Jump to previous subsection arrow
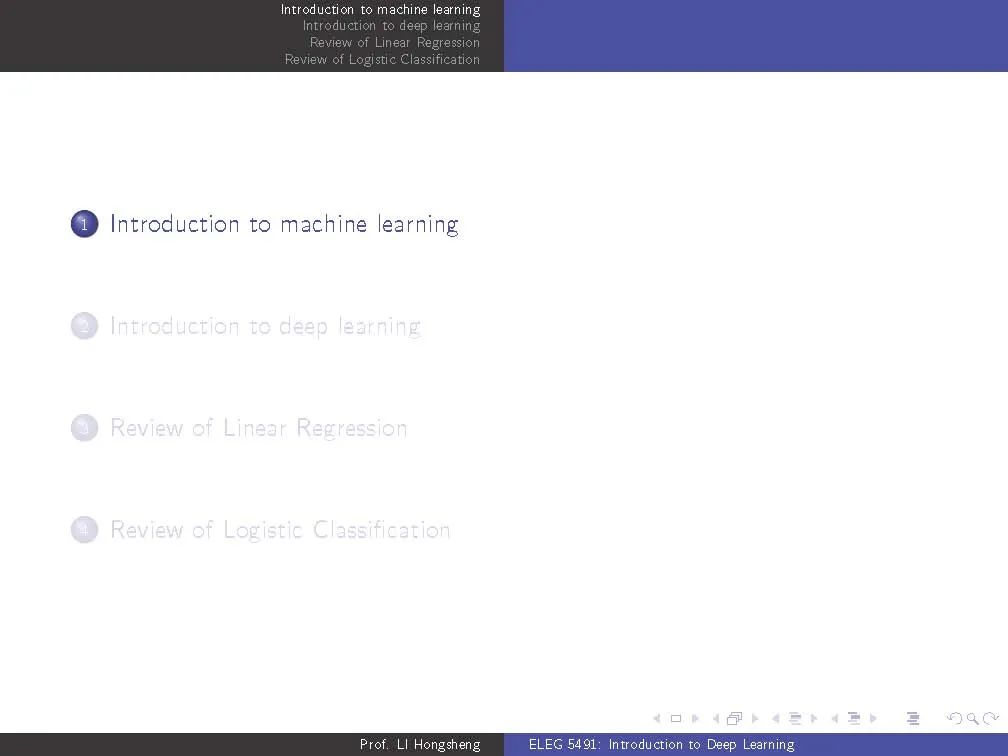The image size is (1008, 756). pos(776,718)
